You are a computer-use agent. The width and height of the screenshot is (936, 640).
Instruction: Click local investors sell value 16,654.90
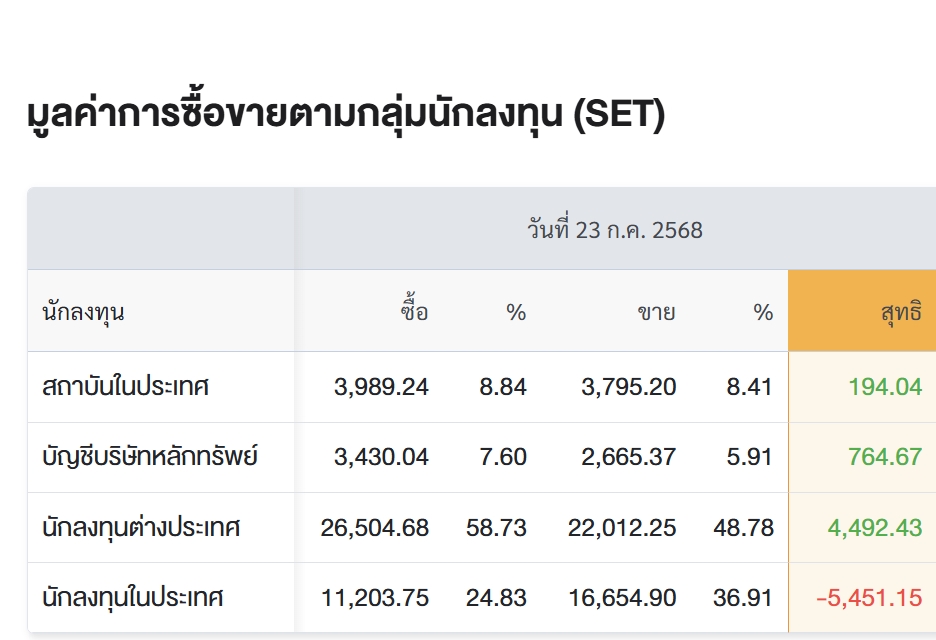tap(622, 598)
